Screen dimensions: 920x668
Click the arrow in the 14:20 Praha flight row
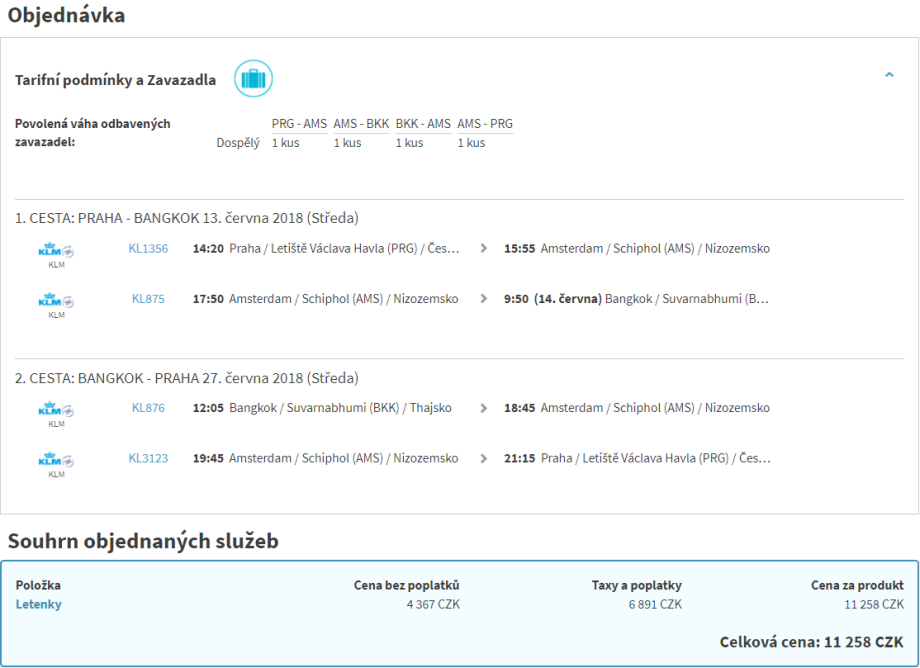[x=484, y=249]
